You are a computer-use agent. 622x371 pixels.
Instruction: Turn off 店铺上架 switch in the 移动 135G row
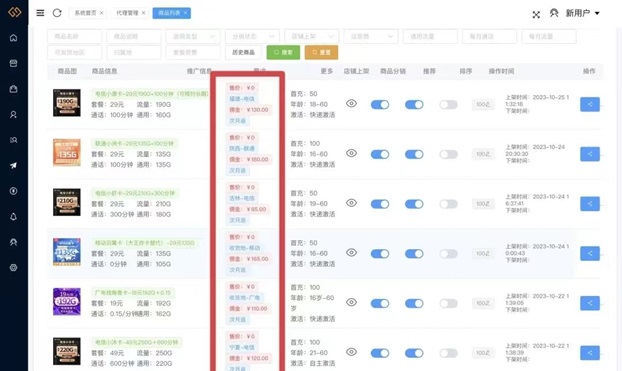click(380, 254)
